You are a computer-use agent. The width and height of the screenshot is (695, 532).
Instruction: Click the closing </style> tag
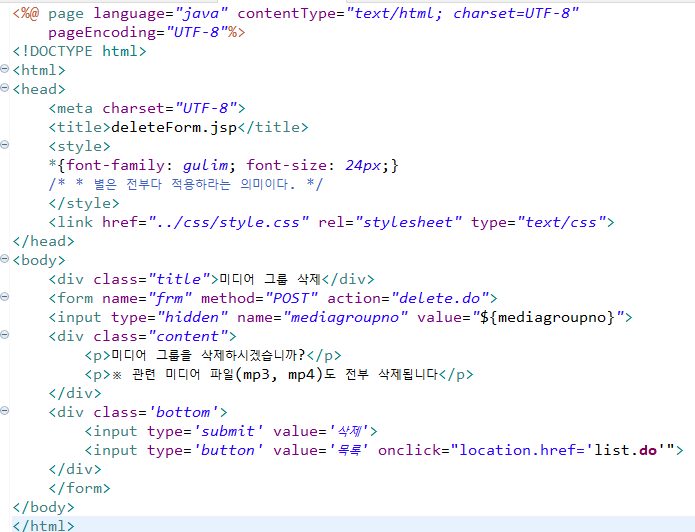84,203
